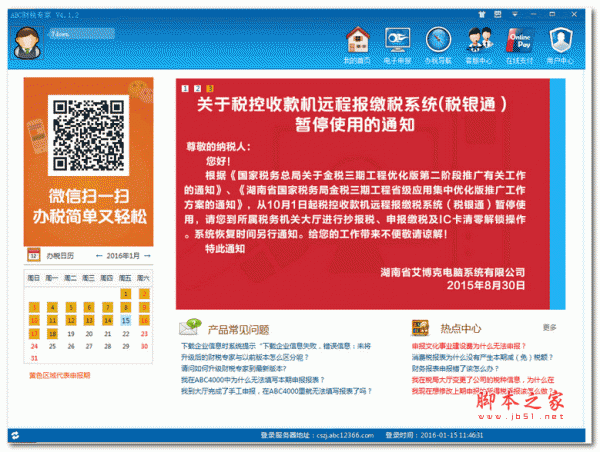Open FAQ 我在ABC4000中为什么无法填写本期申报报表
Viewport: 600px width, 452px height.
coord(253,380)
